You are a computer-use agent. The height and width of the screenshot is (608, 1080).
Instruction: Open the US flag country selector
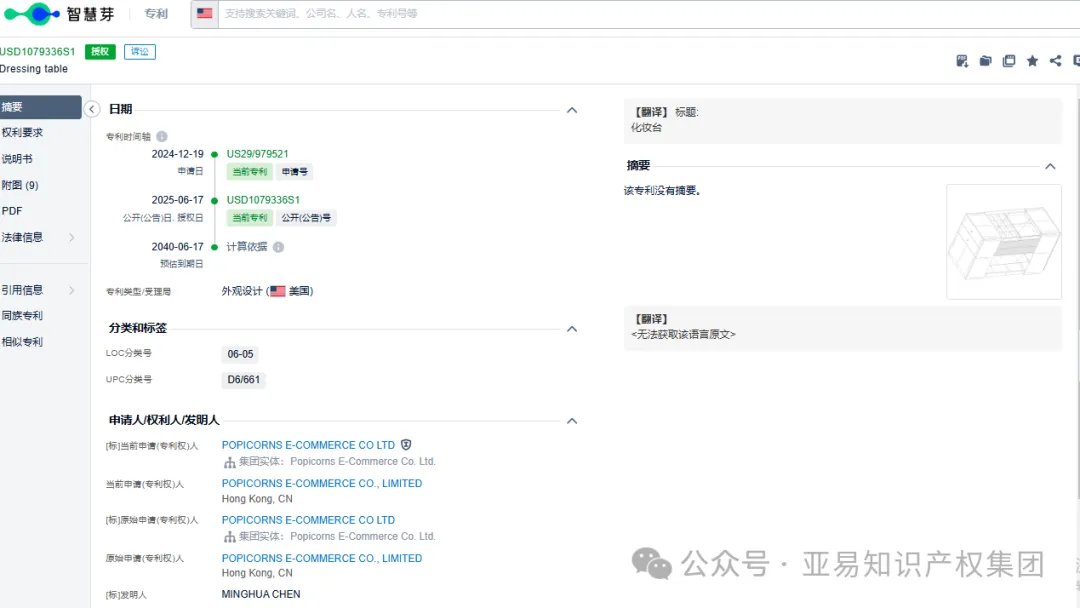coord(204,14)
